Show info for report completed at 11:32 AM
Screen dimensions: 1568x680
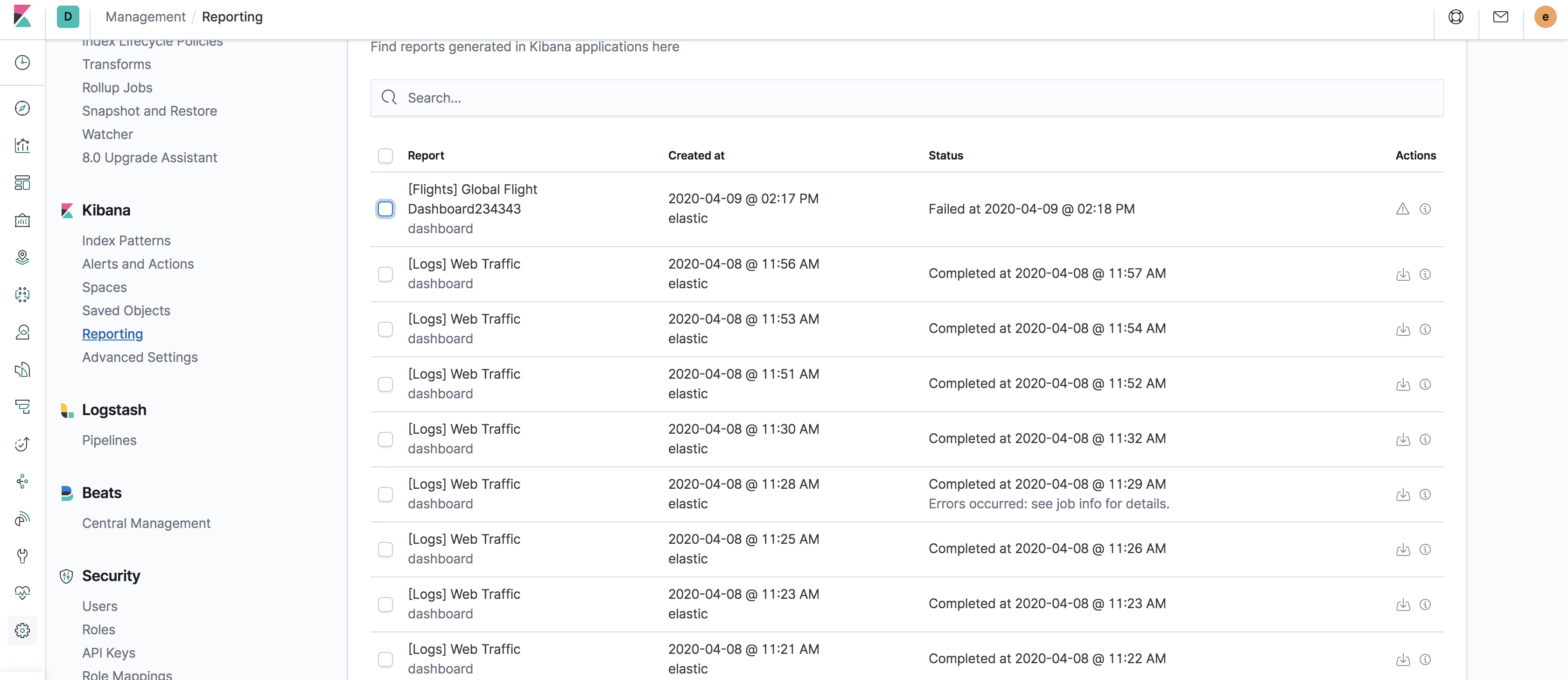pyautogui.click(x=1425, y=439)
